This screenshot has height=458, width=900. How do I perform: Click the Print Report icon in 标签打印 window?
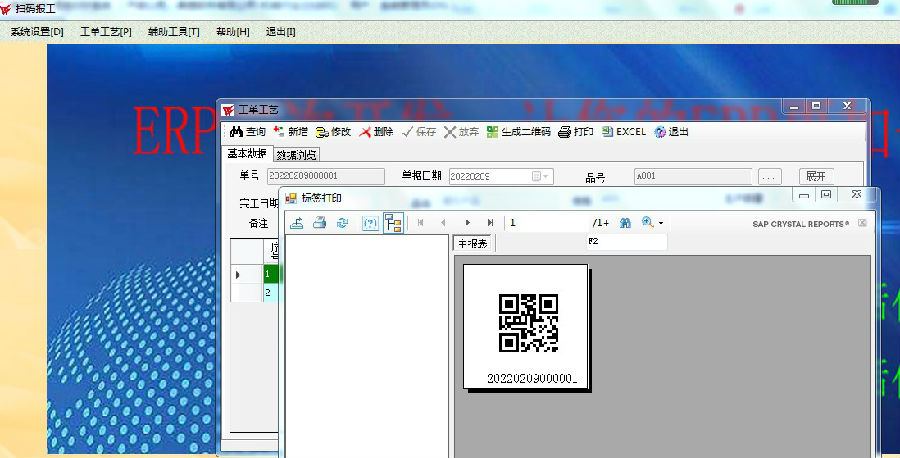[x=320, y=223]
